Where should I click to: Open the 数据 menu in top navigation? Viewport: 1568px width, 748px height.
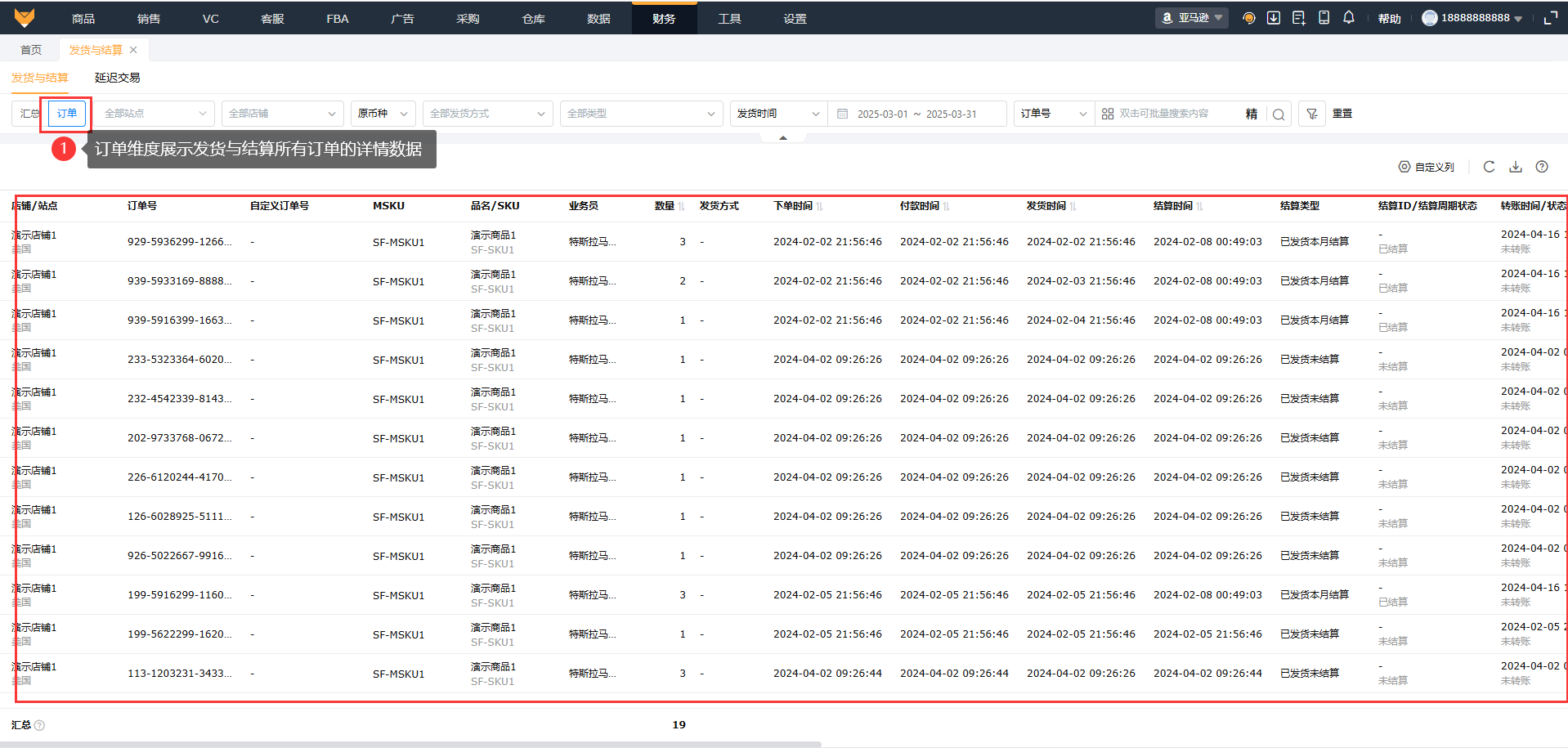point(598,18)
